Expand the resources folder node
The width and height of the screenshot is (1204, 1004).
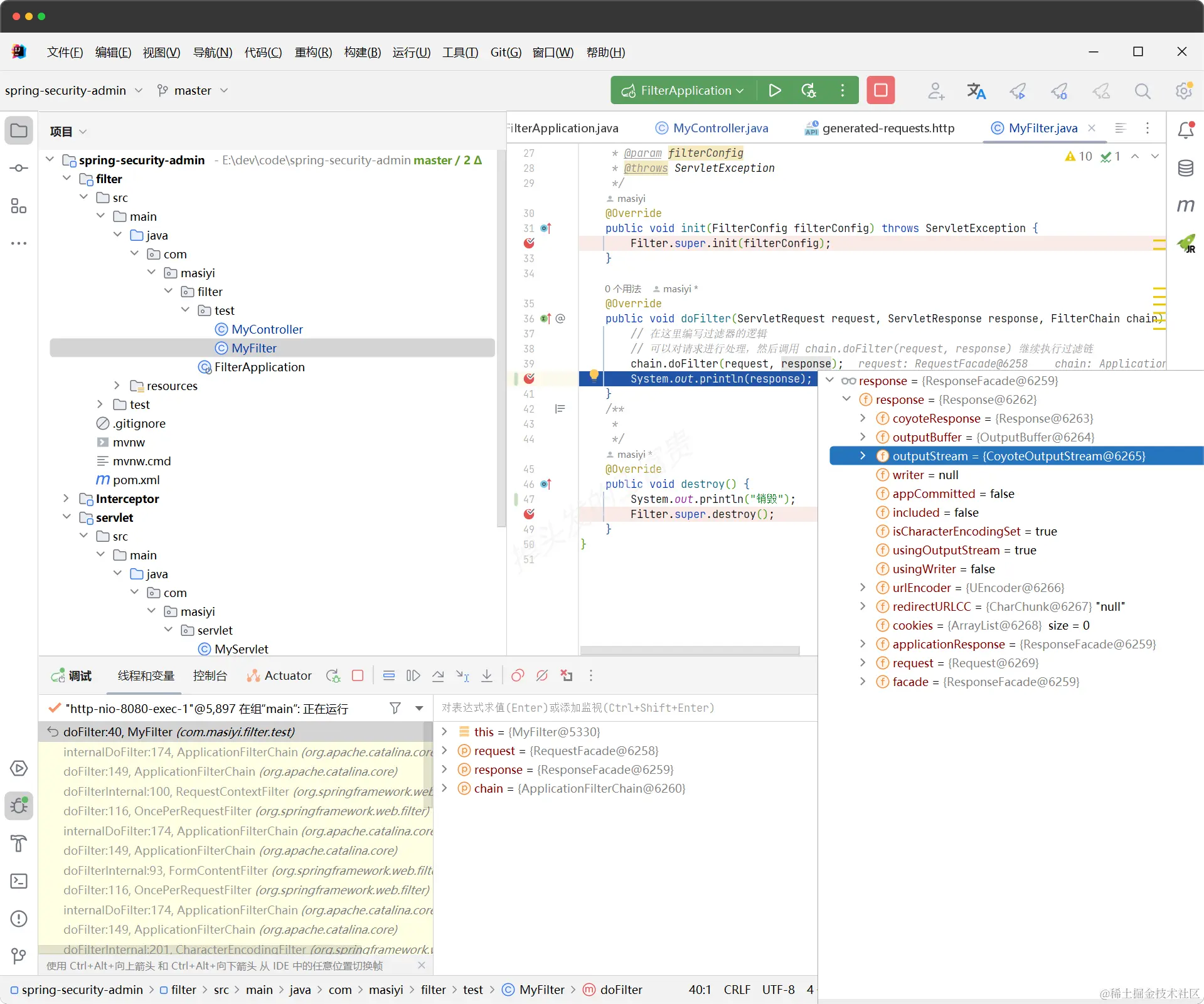117,385
